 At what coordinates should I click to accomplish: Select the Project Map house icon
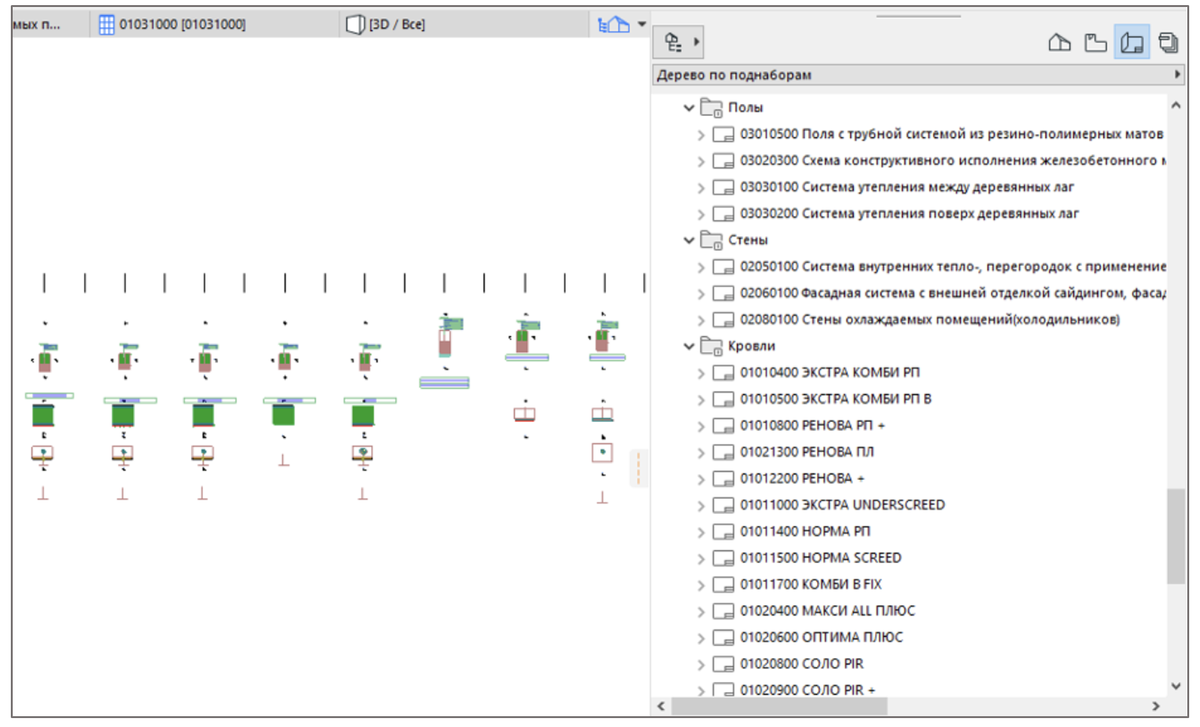pyautogui.click(x=1059, y=43)
